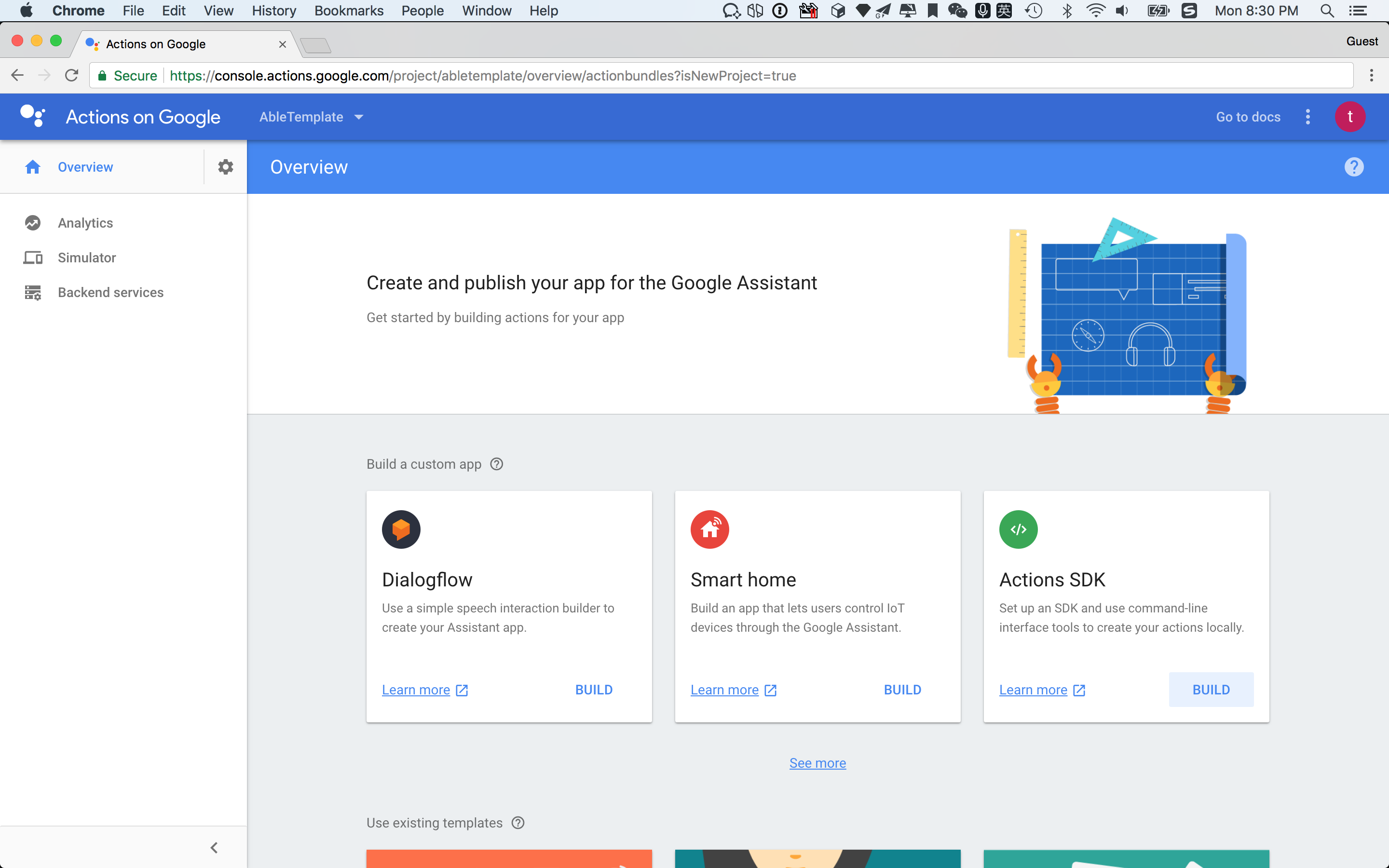
Task: Select the Dialogflow card icon
Action: [x=402, y=529]
